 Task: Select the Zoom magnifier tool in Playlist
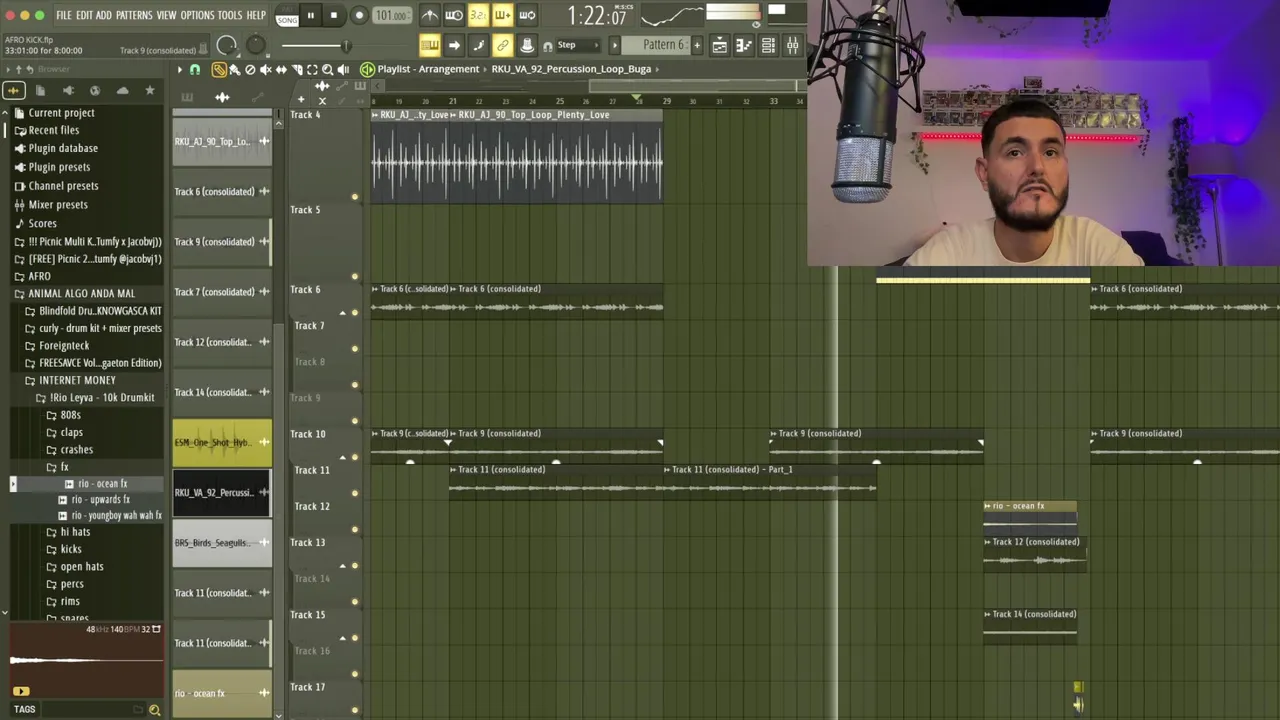coord(328,69)
